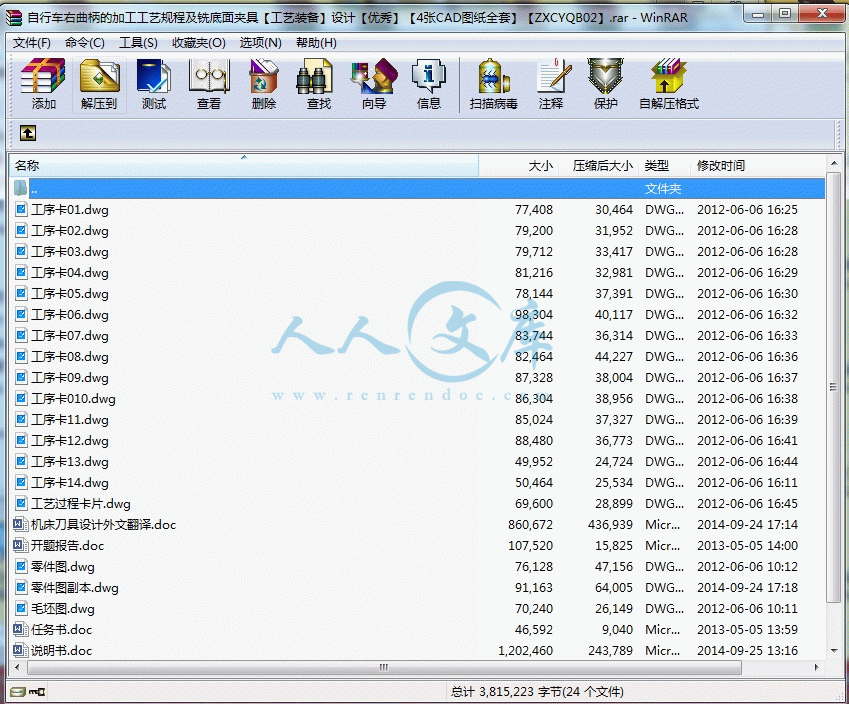Click the 查看 (View) toolbar icon
Screen dimensions: 849x704
click(x=209, y=76)
